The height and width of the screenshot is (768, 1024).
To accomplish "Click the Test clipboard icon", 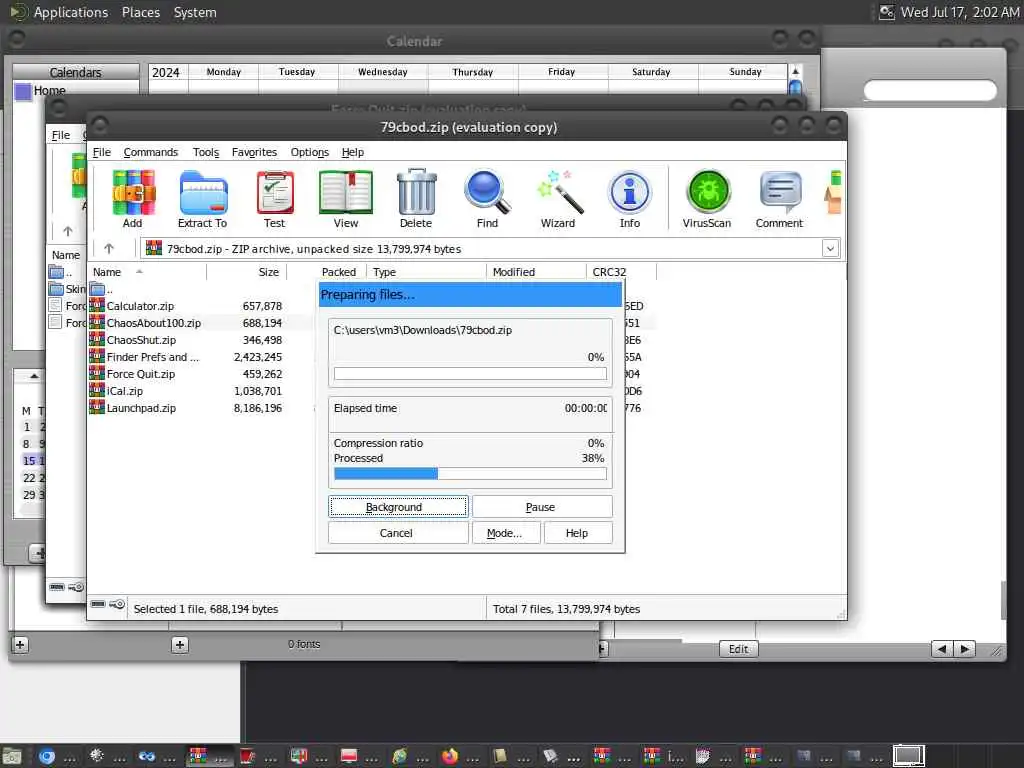I will 275,192.
